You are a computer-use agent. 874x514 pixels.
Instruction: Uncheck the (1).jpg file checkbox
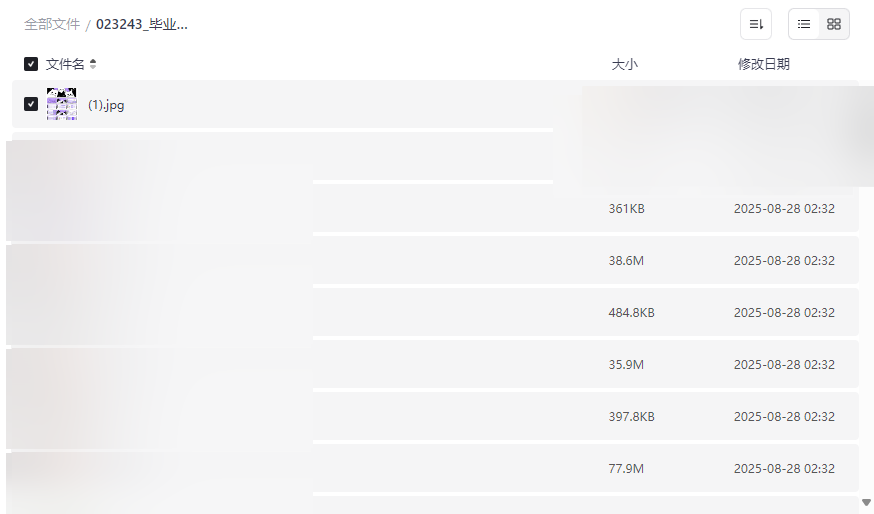pyautogui.click(x=31, y=104)
